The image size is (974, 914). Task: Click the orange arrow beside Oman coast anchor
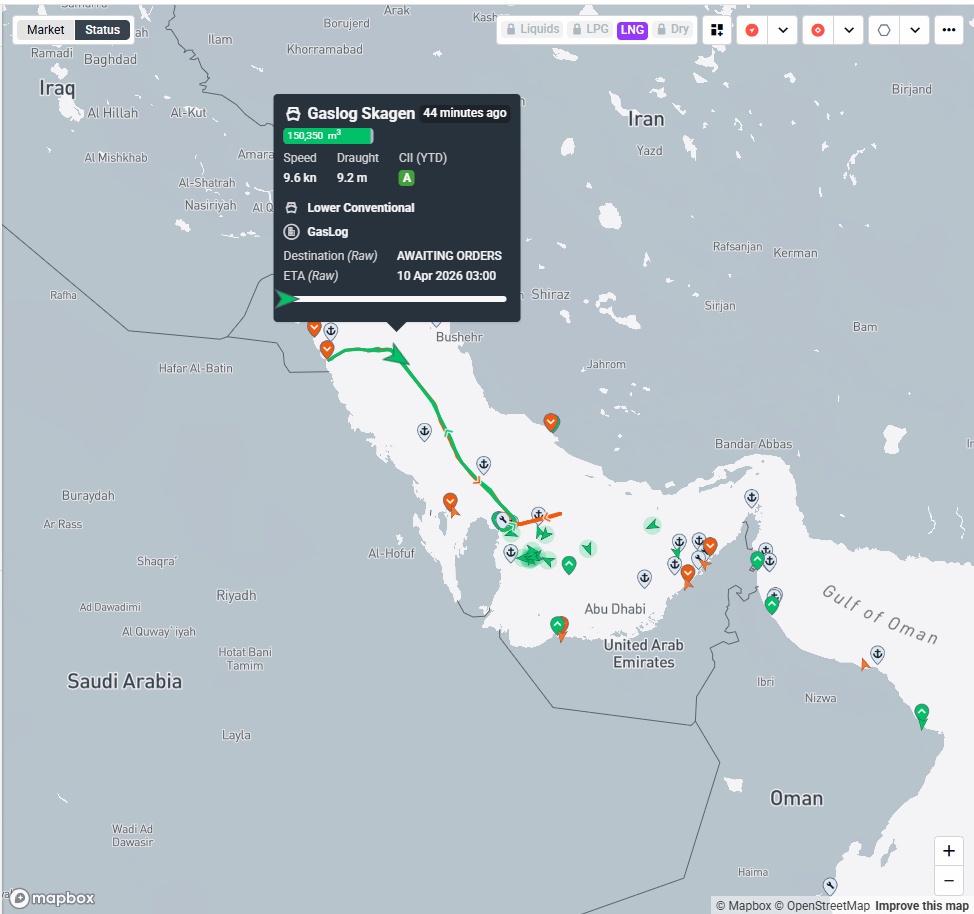pos(864,665)
